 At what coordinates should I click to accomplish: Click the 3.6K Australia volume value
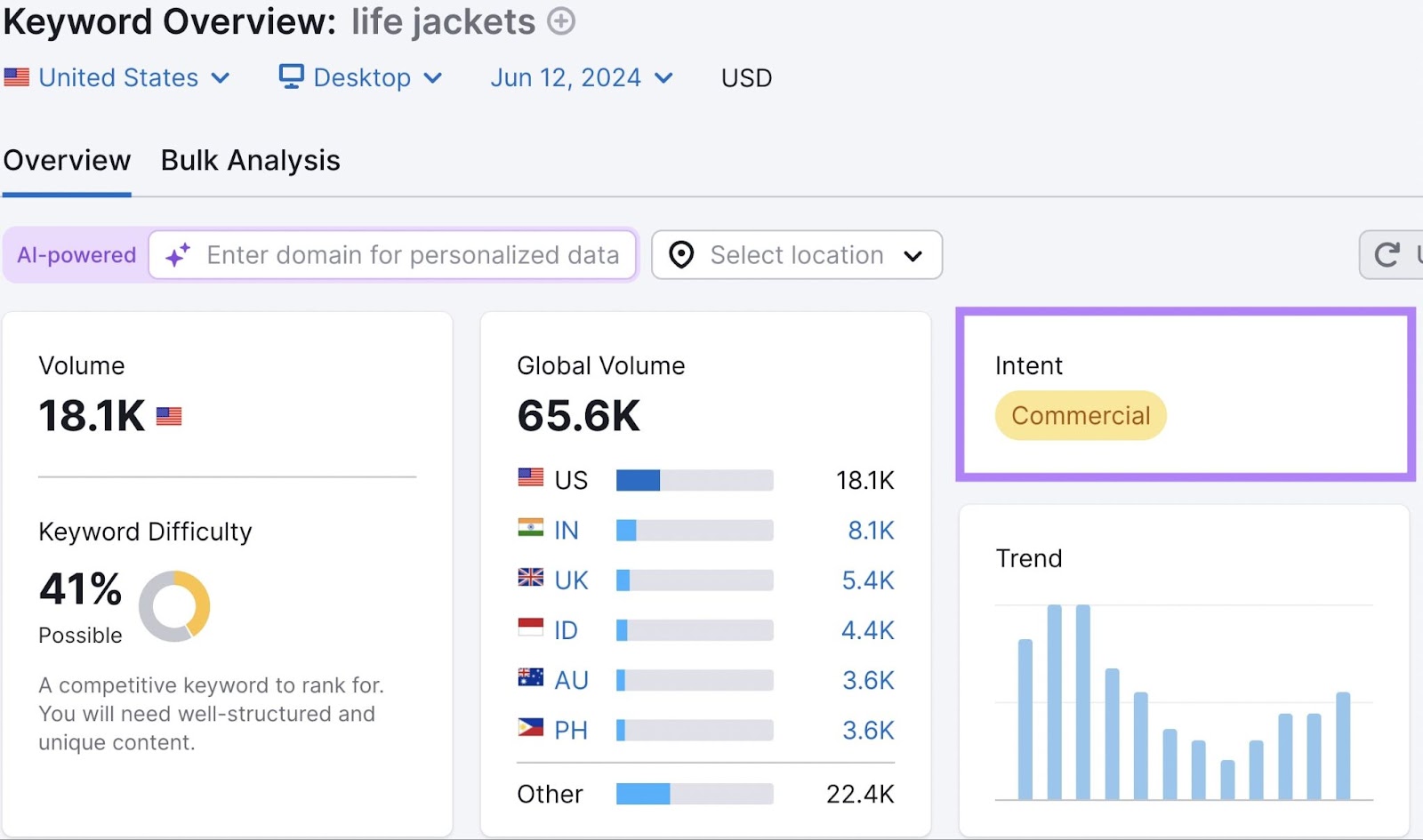(x=868, y=680)
